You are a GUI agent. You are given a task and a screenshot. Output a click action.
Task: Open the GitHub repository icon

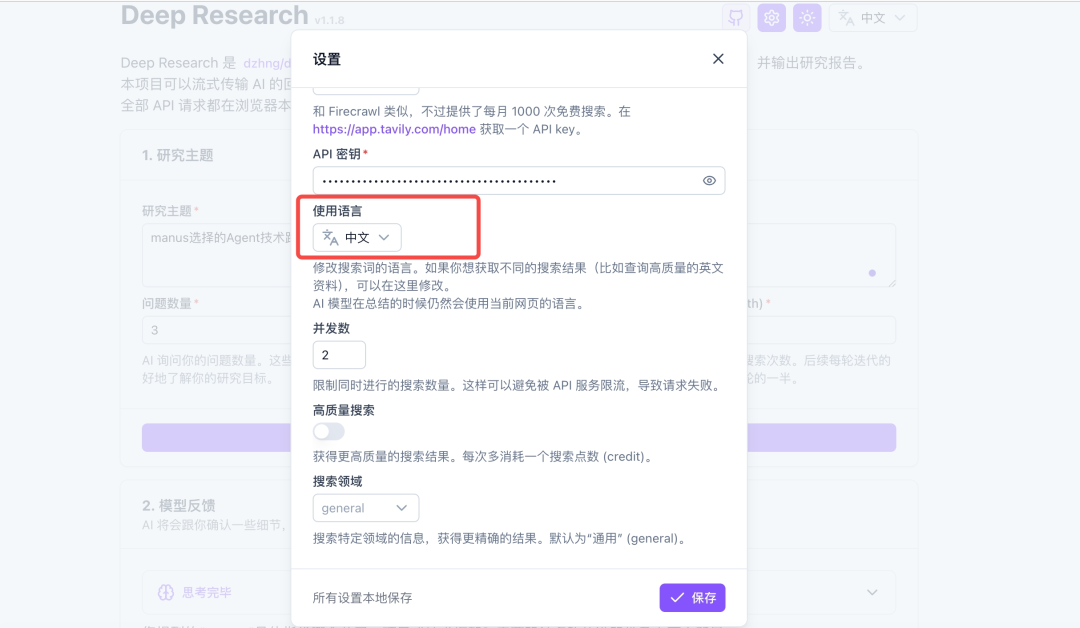click(x=736, y=18)
